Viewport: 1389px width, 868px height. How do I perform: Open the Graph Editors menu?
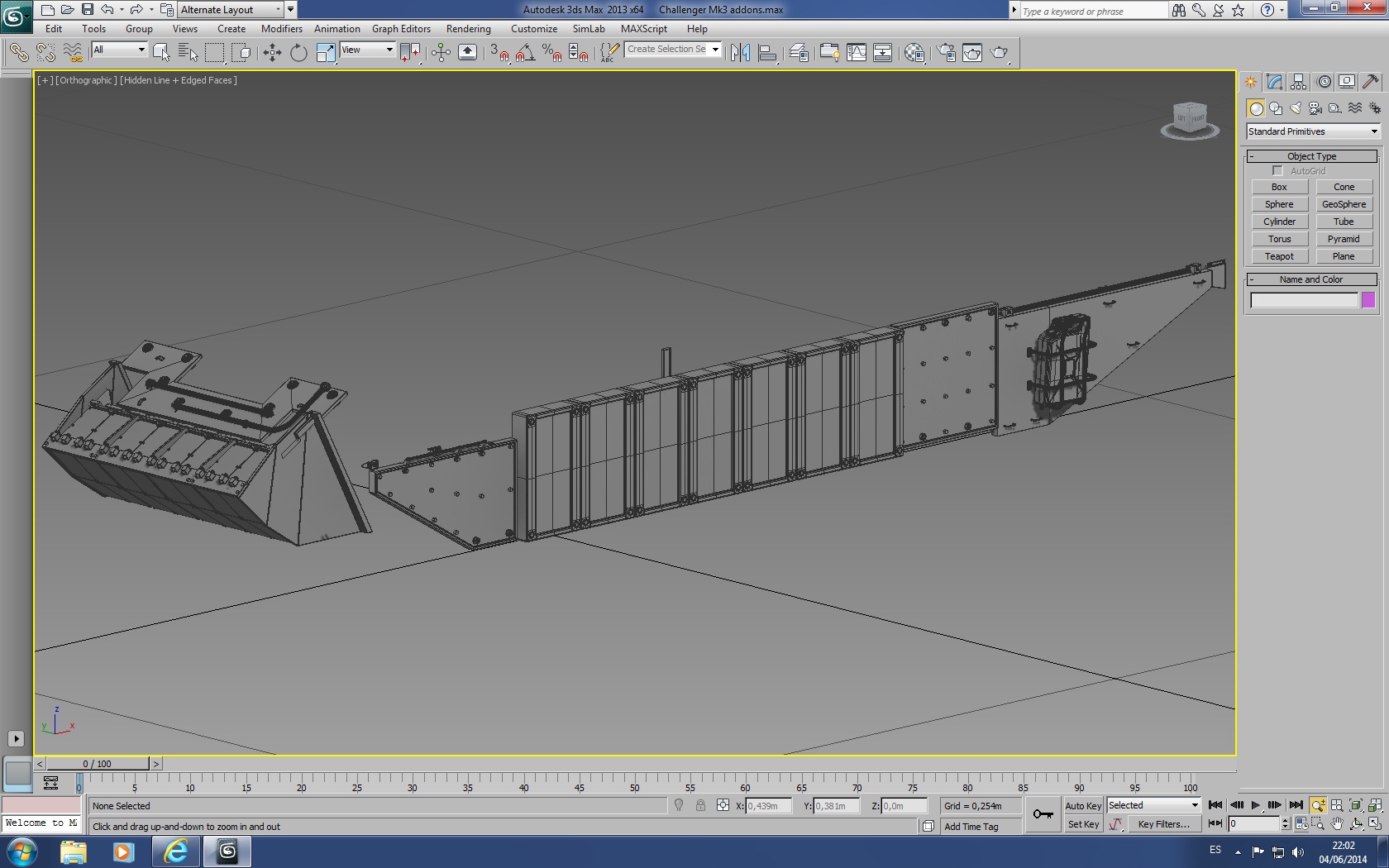[x=401, y=29]
